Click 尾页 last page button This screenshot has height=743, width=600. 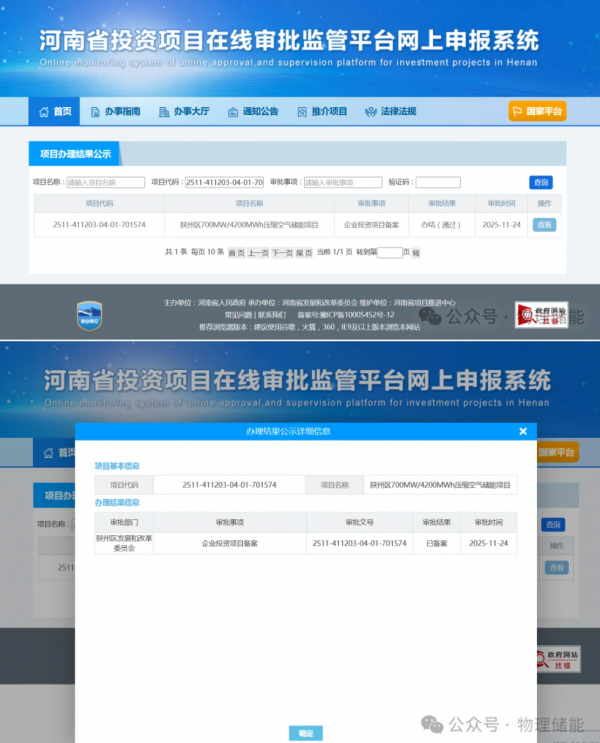pos(304,253)
